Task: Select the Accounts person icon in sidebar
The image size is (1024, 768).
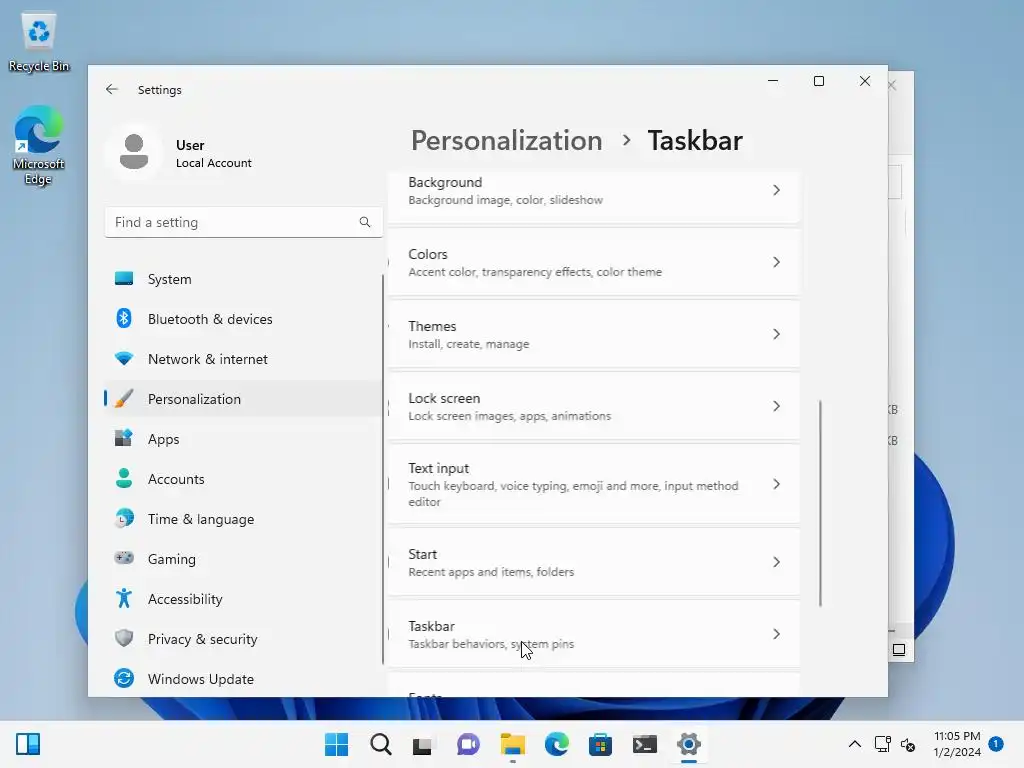Action: click(x=123, y=479)
